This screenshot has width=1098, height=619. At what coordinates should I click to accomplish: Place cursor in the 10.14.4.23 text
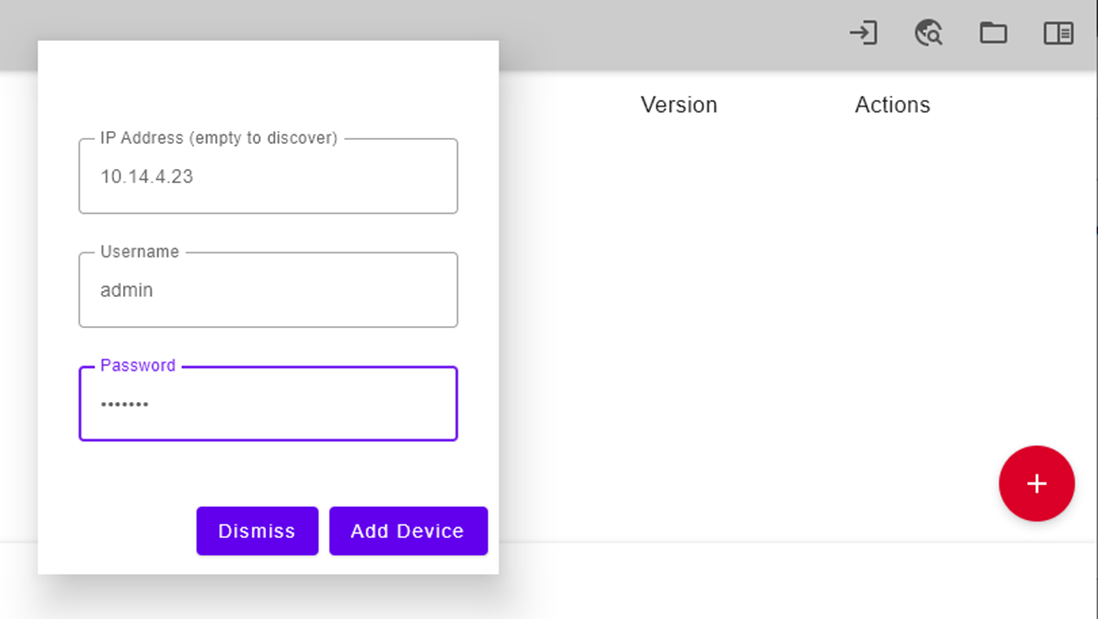(146, 177)
